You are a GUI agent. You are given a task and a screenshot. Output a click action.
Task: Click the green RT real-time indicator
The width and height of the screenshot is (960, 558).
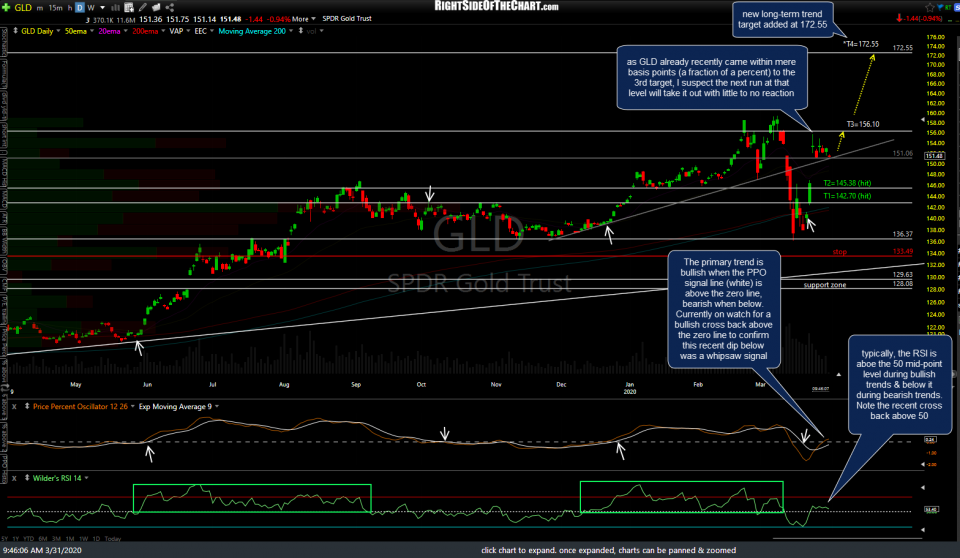[948, 7]
